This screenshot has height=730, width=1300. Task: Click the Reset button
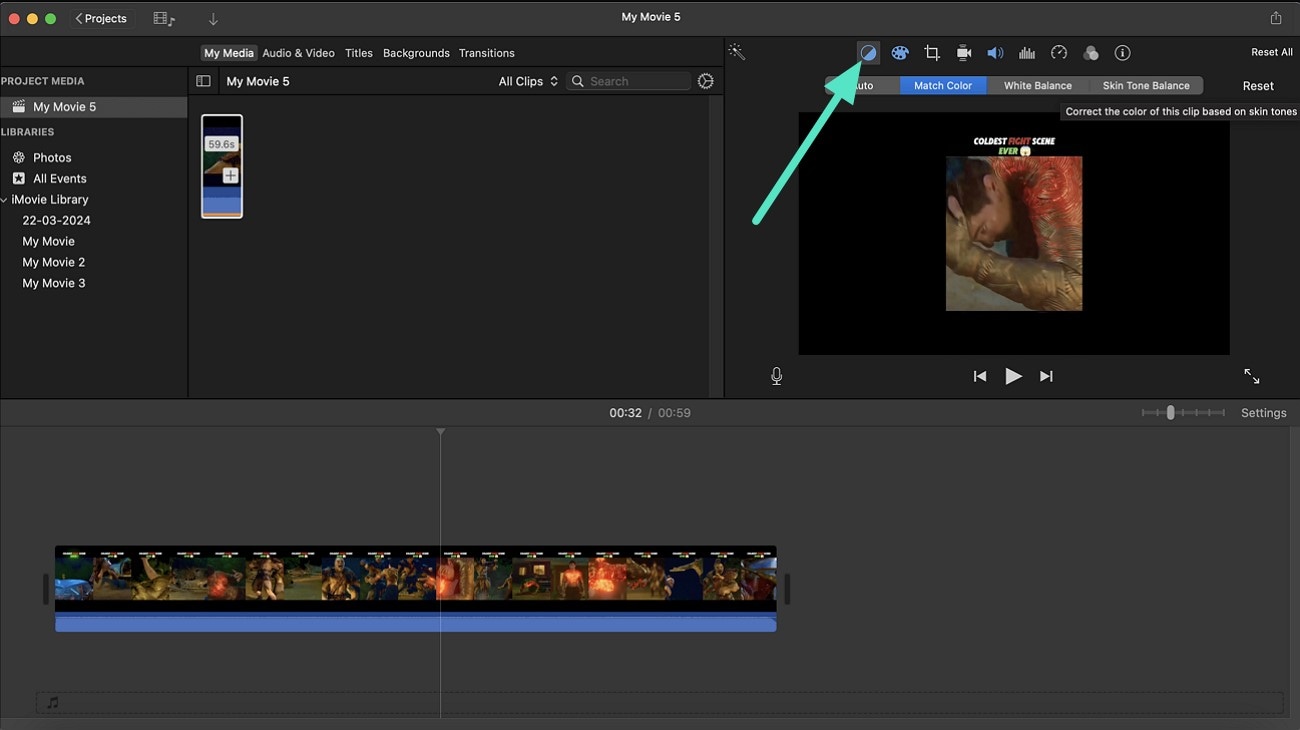pyautogui.click(x=1258, y=86)
